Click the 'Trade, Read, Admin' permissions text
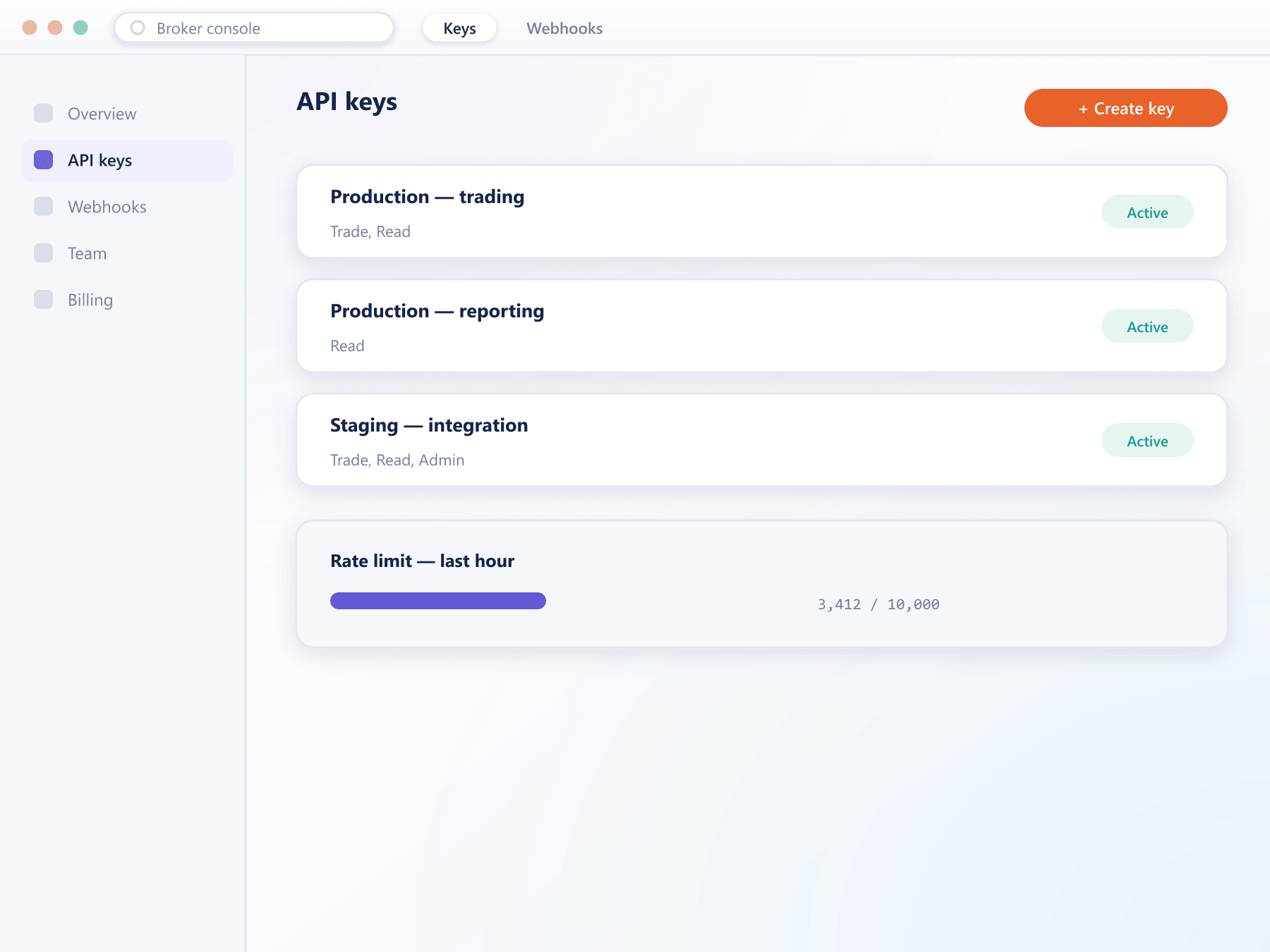 397,460
